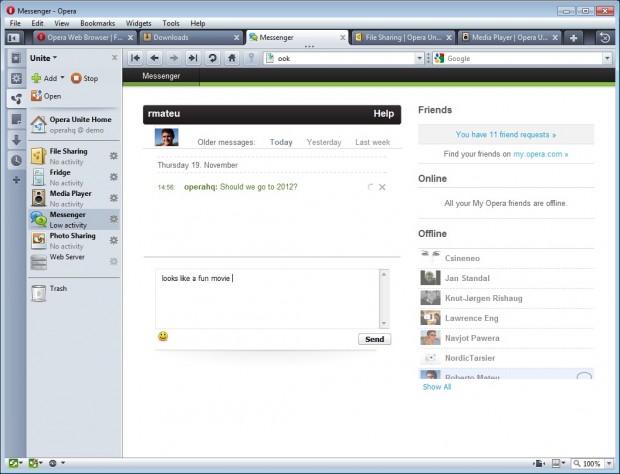The image size is (620, 474).
Task: Close the Unite panel
Action: coord(114,58)
